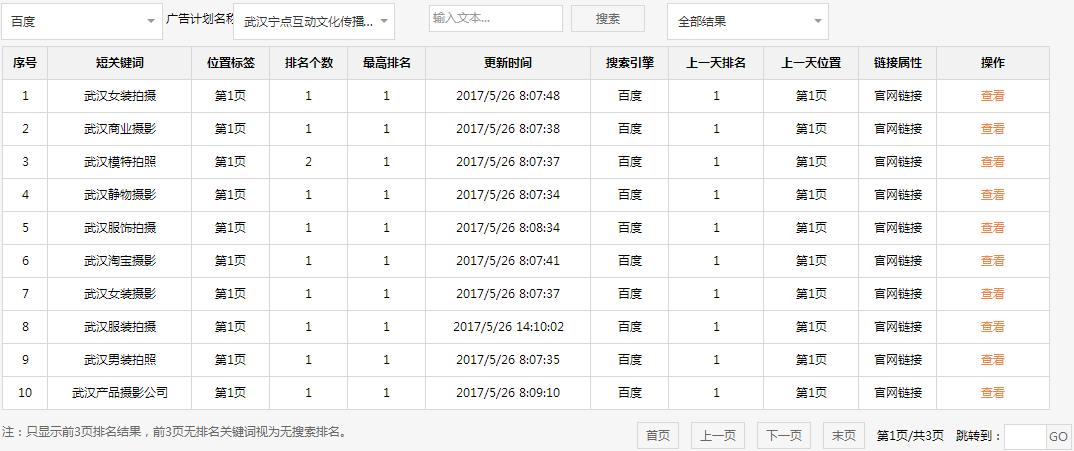Select keyword cell 武汉商业摄影
1074x451 pixels.
pos(120,129)
